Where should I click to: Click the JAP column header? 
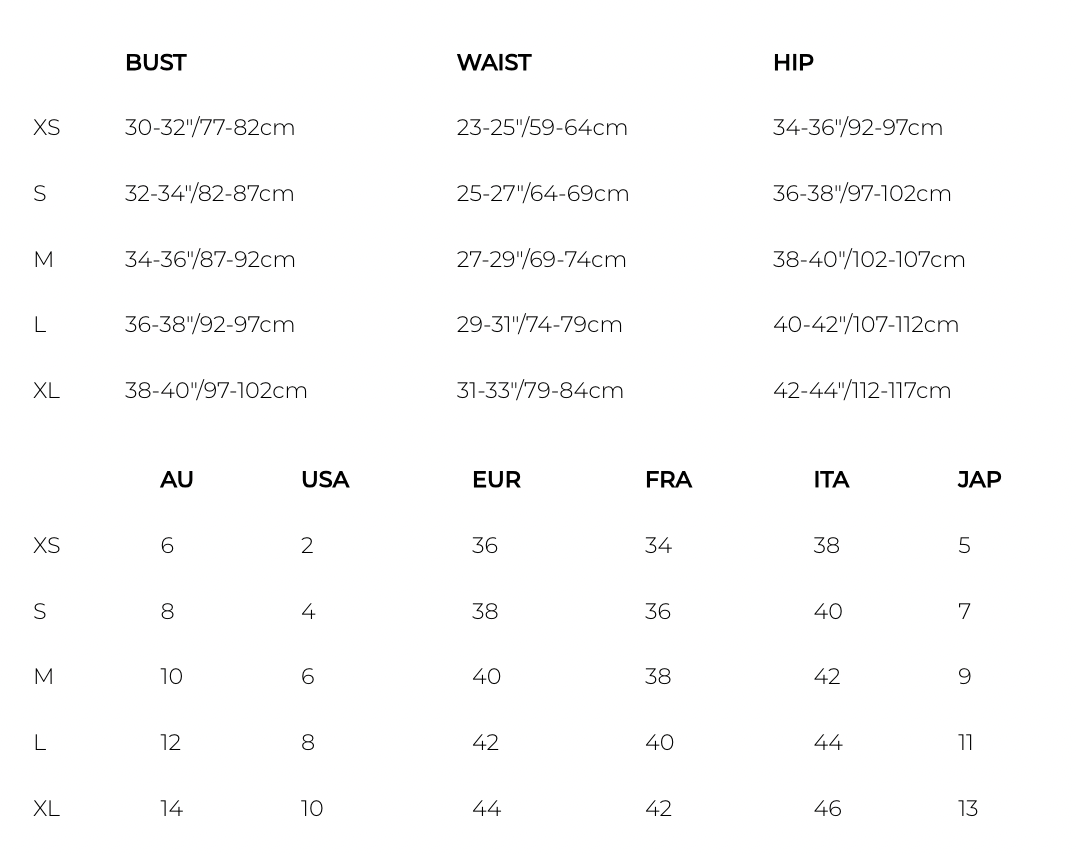[x=979, y=479]
